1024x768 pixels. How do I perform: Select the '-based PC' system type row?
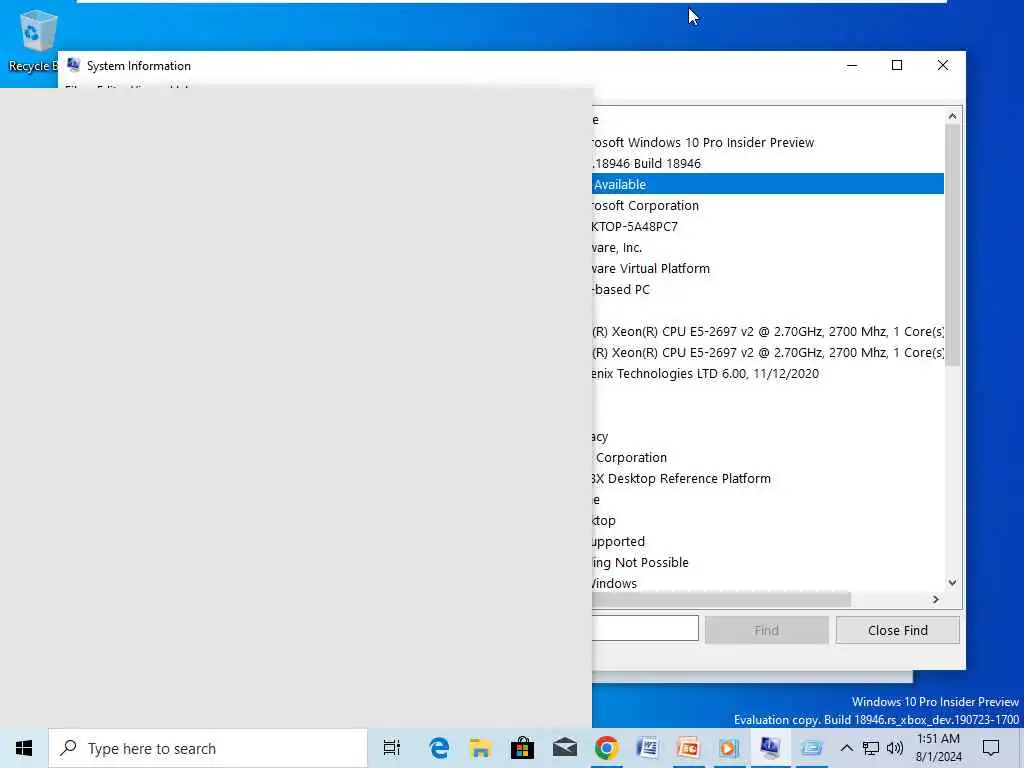click(768, 289)
